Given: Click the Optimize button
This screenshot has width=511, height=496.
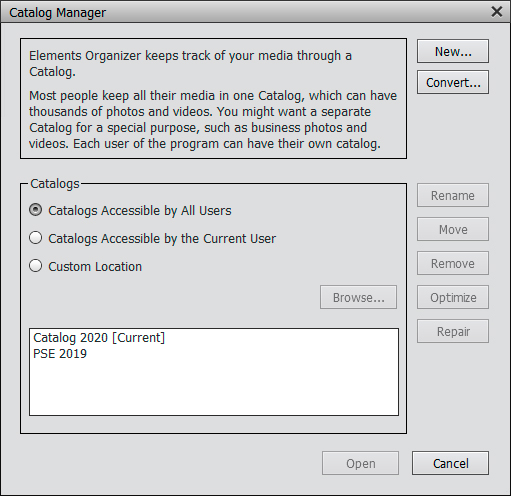Looking at the screenshot, I should coord(453,297).
